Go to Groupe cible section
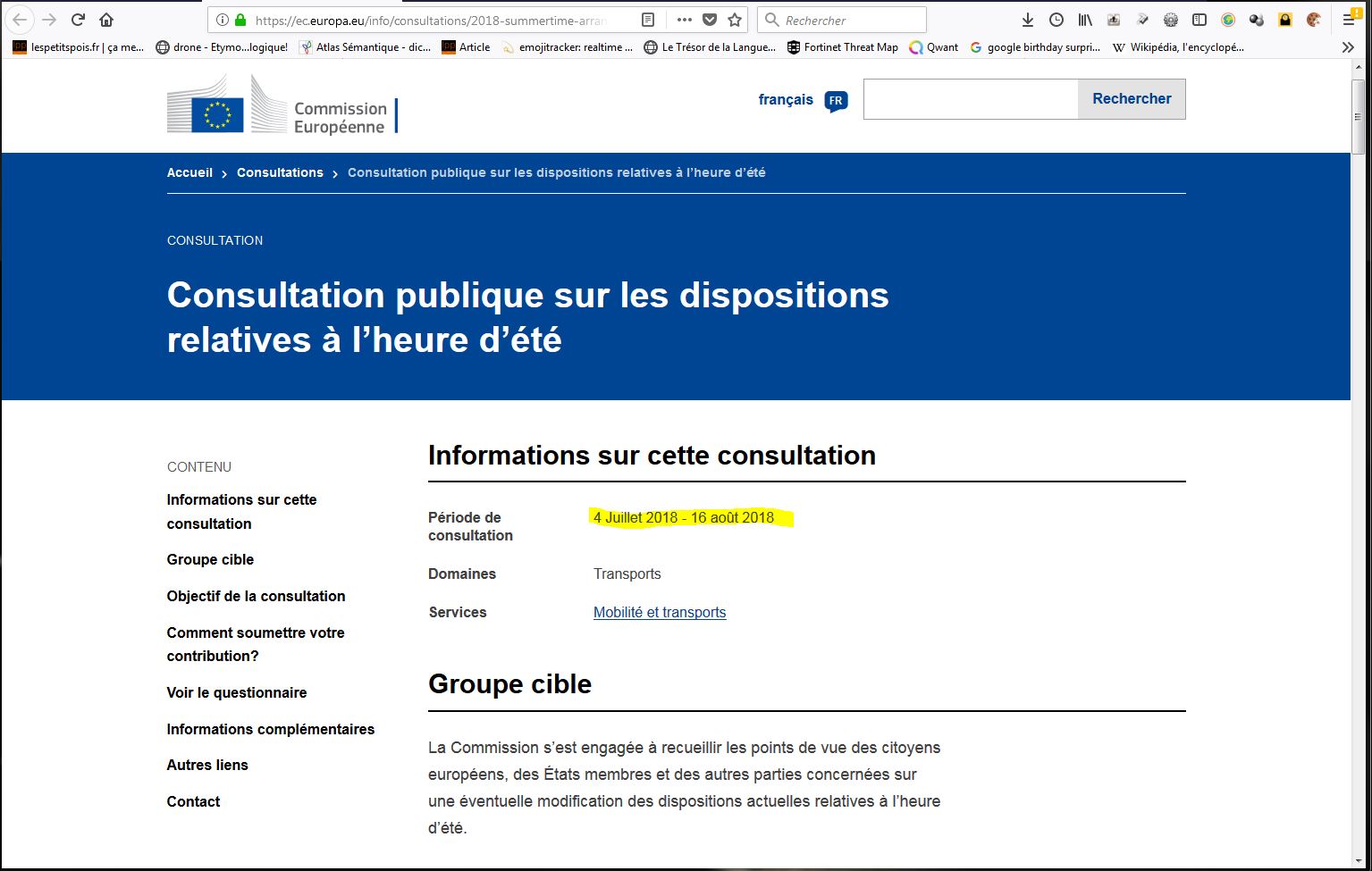 pos(210,559)
